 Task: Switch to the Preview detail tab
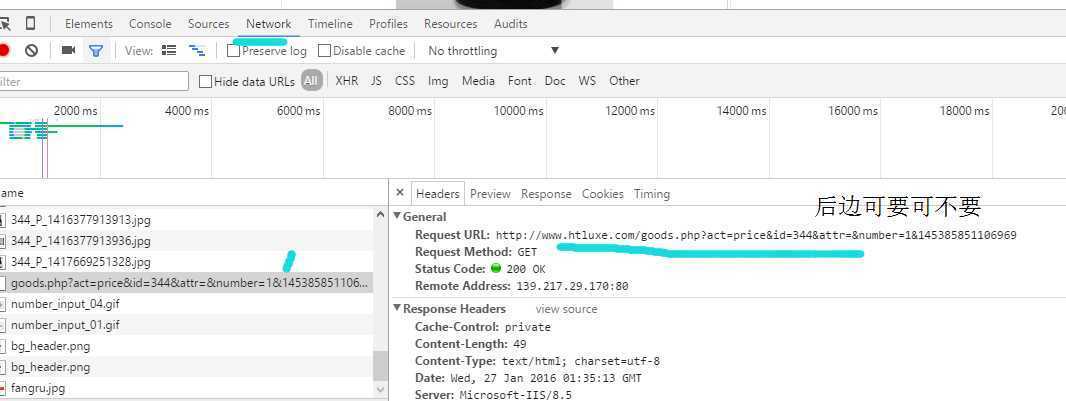(x=490, y=194)
